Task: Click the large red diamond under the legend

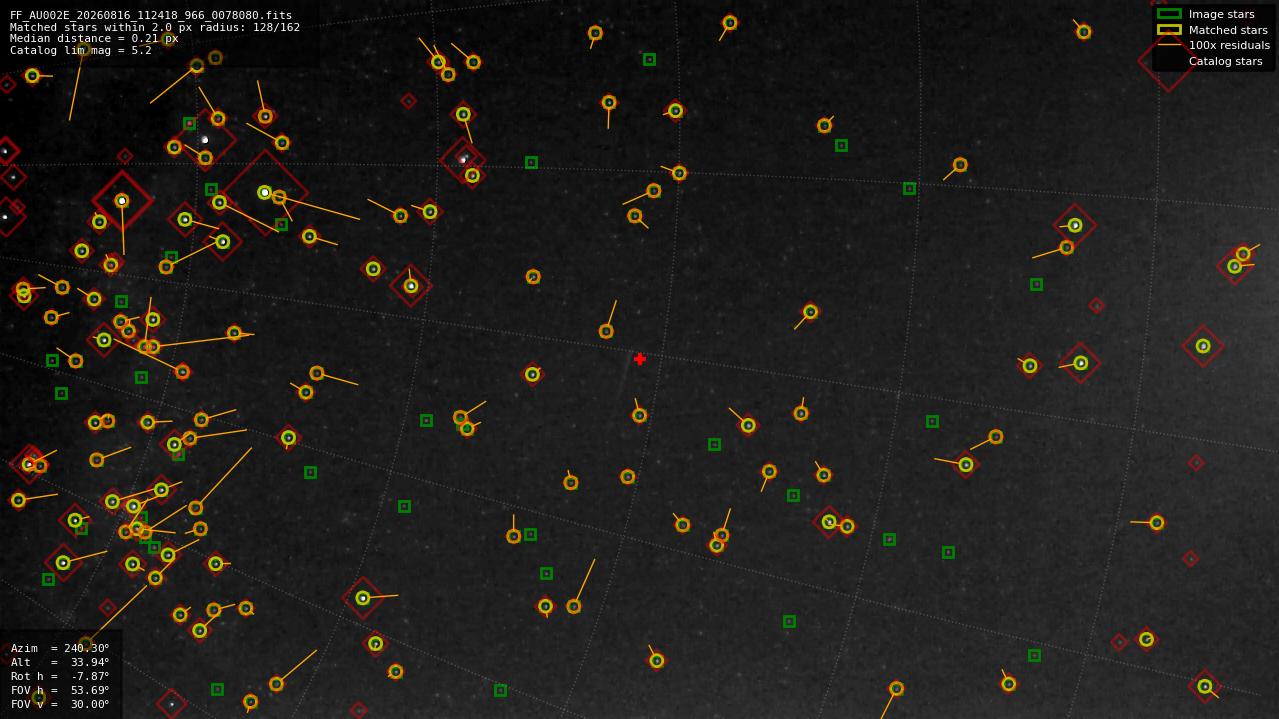Action: coord(1167,63)
